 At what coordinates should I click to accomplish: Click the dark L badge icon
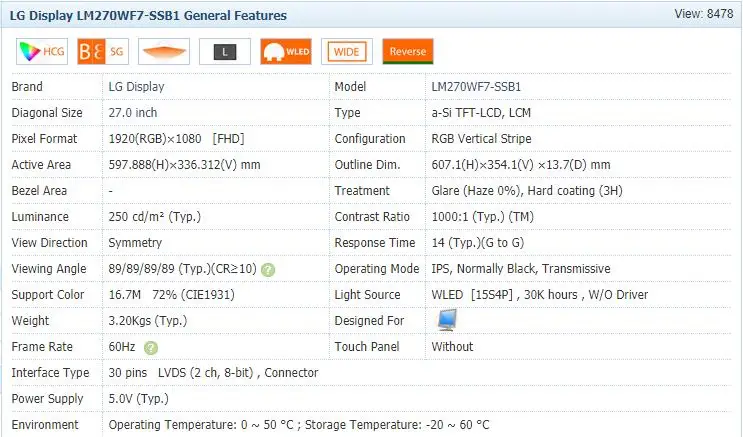tap(225, 51)
